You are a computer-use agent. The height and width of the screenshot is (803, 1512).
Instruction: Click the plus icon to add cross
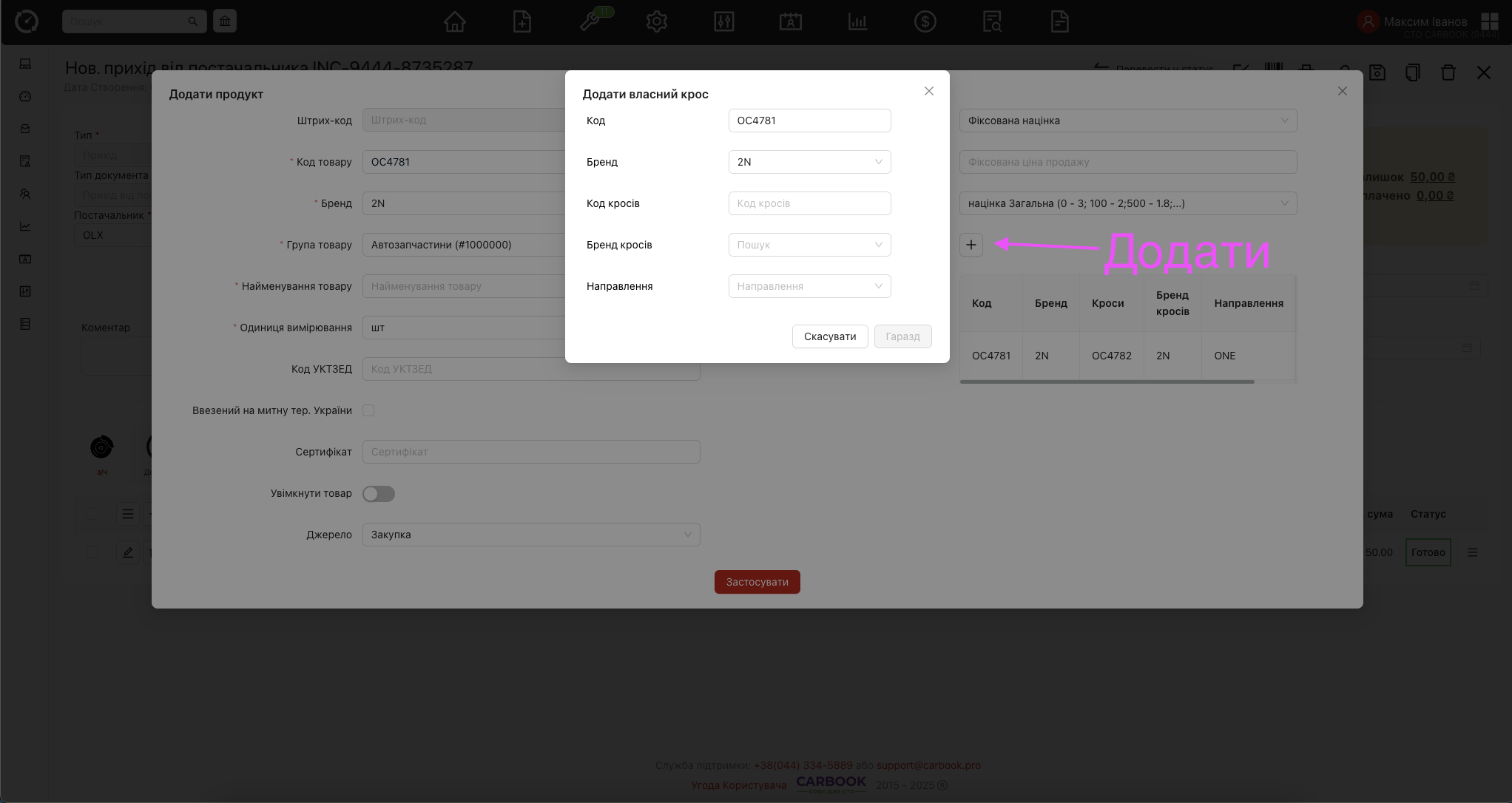coord(971,245)
